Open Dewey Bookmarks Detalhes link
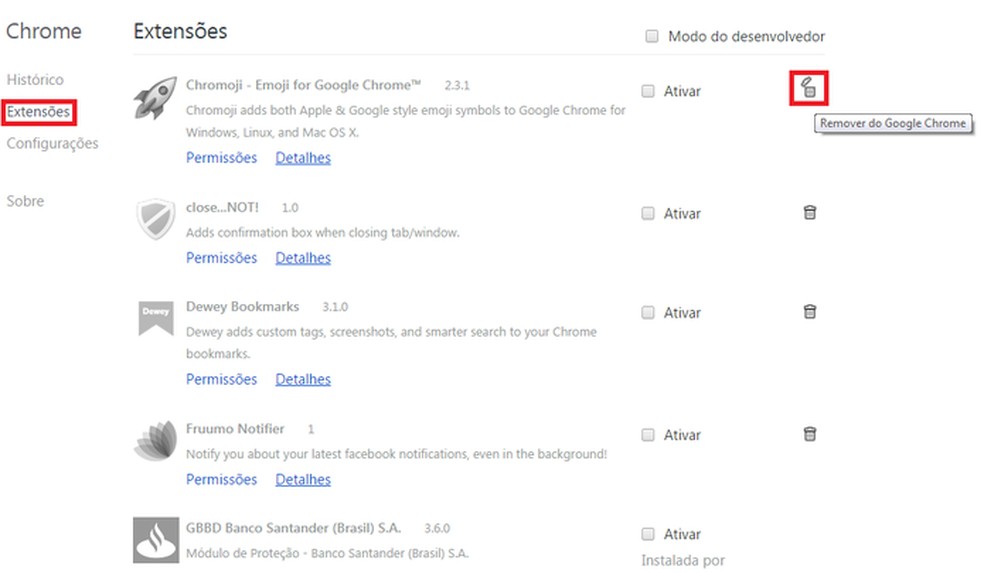 point(303,379)
